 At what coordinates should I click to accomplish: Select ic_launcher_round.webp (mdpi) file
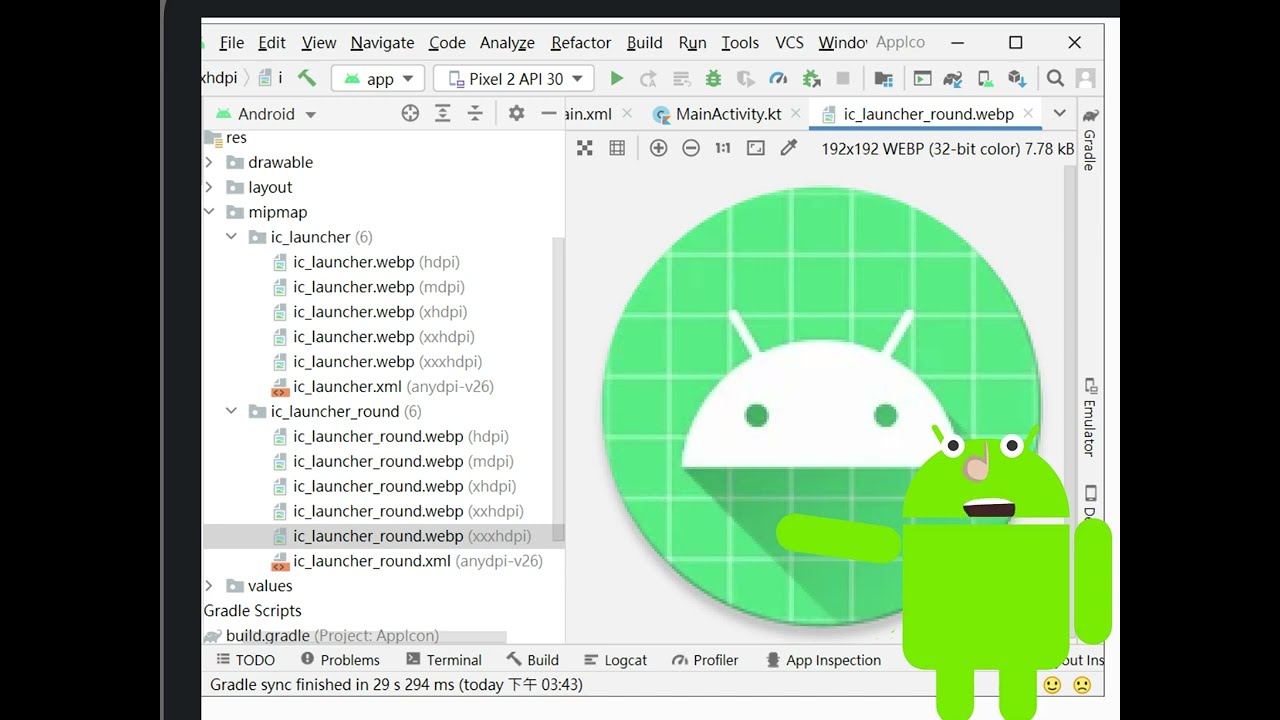tap(393, 461)
